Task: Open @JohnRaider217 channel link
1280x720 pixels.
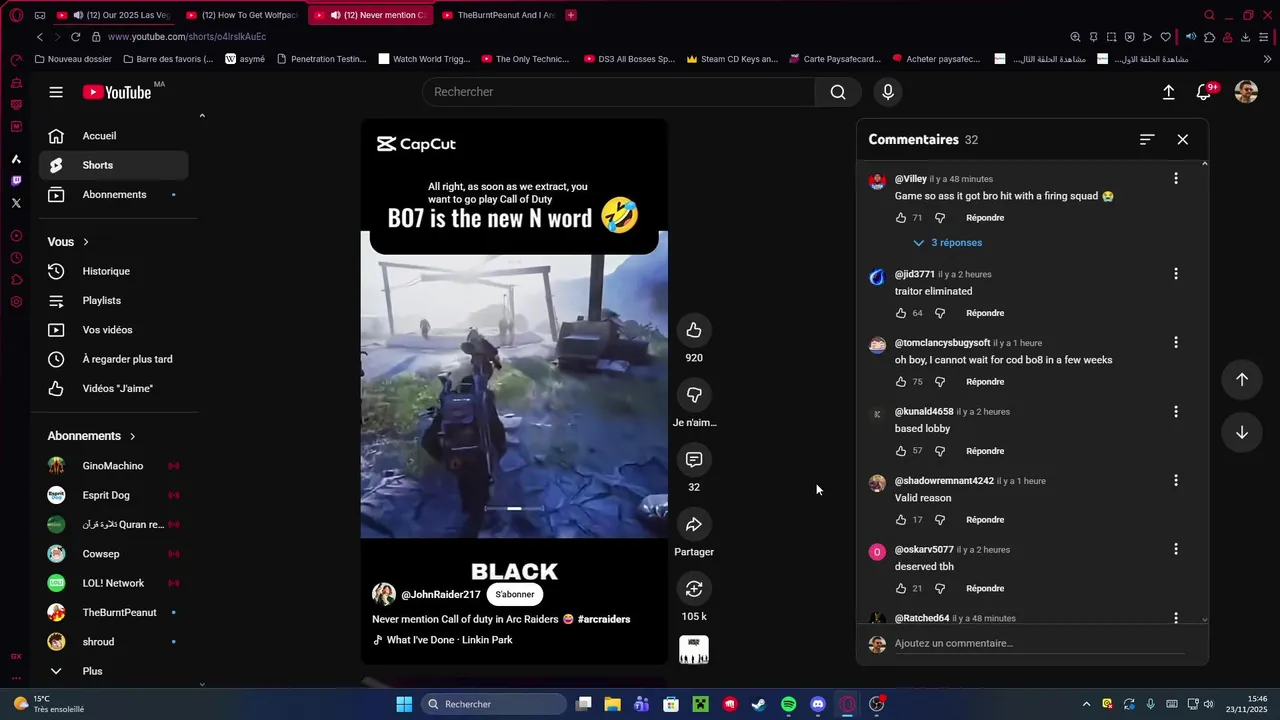Action: click(440, 595)
